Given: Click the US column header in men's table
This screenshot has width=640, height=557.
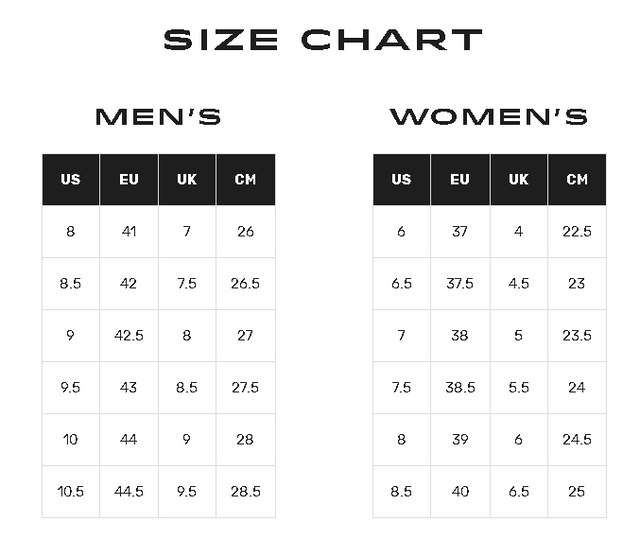Looking at the screenshot, I should coord(70,180).
